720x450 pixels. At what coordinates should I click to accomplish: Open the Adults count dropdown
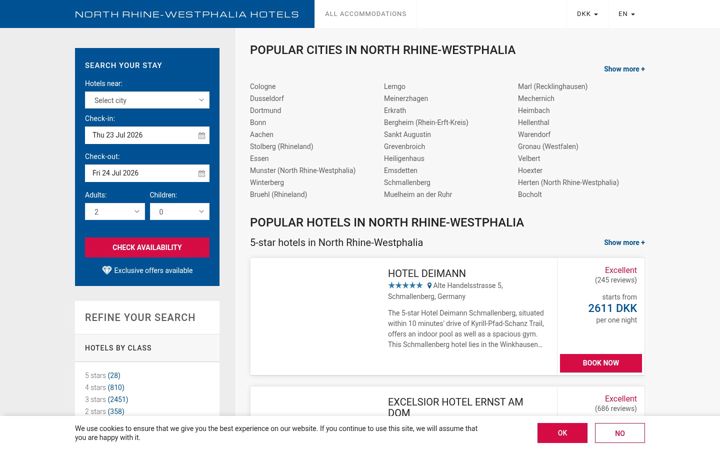pos(115,212)
